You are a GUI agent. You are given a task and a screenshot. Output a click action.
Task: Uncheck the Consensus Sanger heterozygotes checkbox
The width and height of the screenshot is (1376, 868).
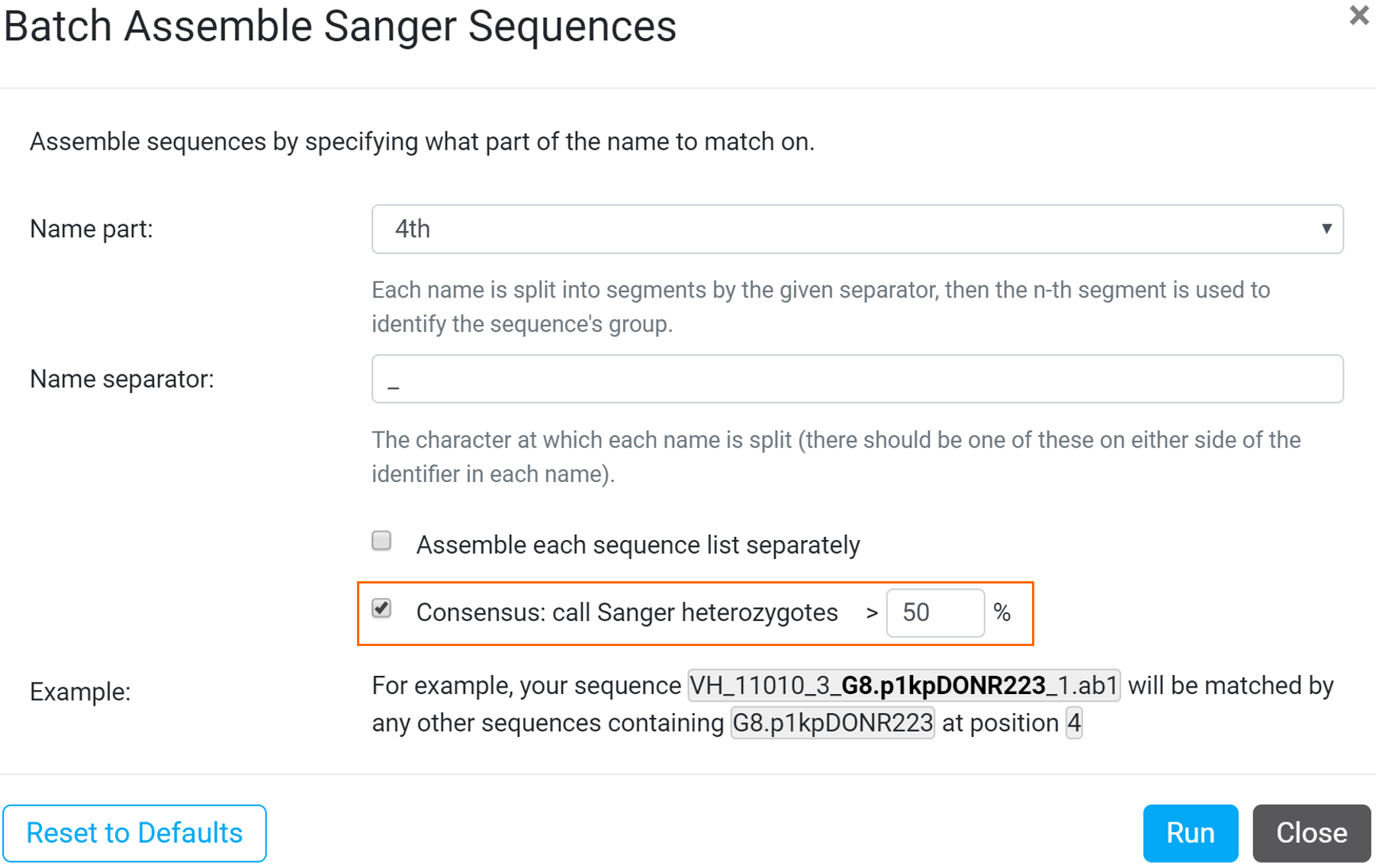(x=382, y=609)
